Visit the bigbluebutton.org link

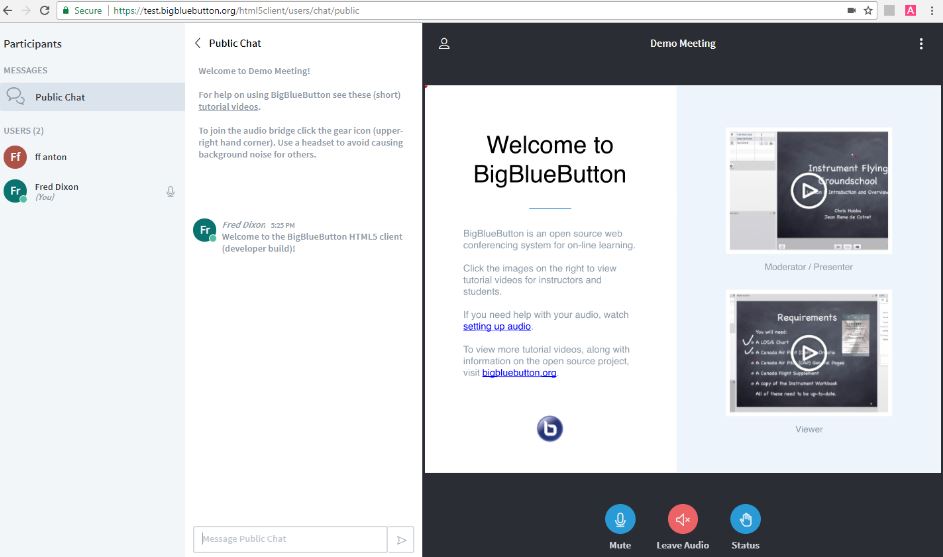point(519,373)
